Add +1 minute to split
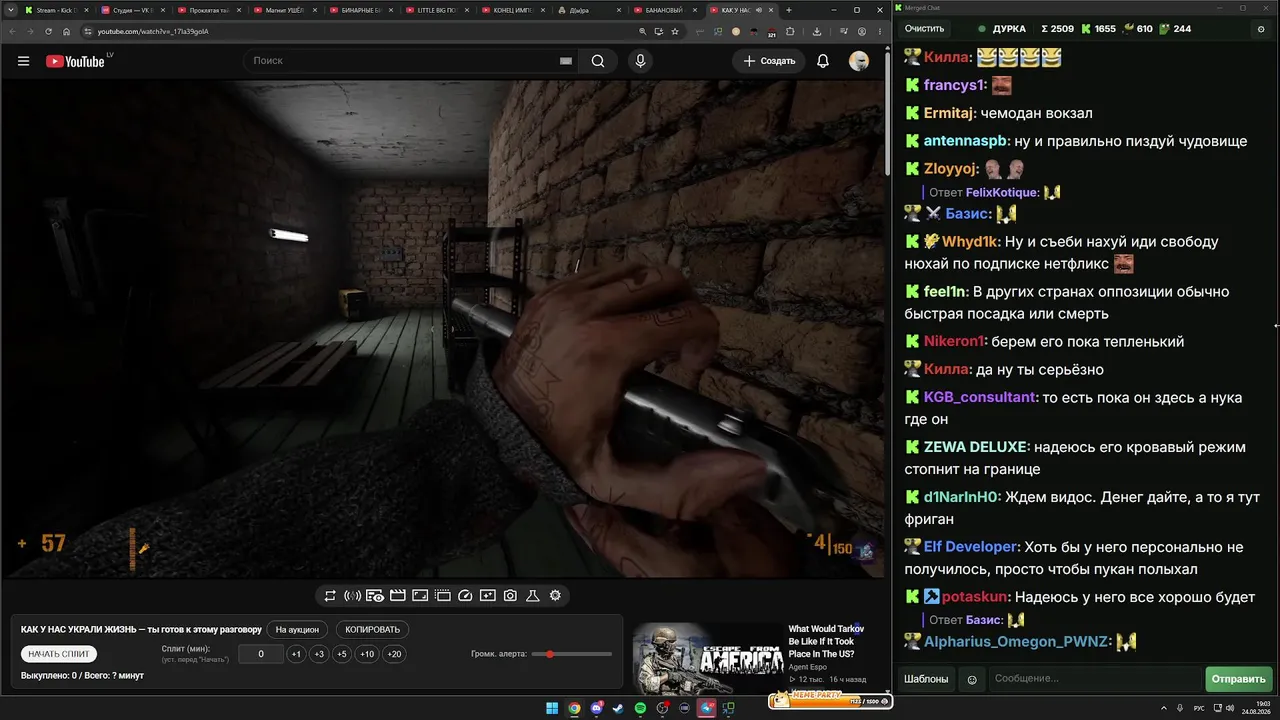Viewport: 1280px width, 720px height. 296,654
